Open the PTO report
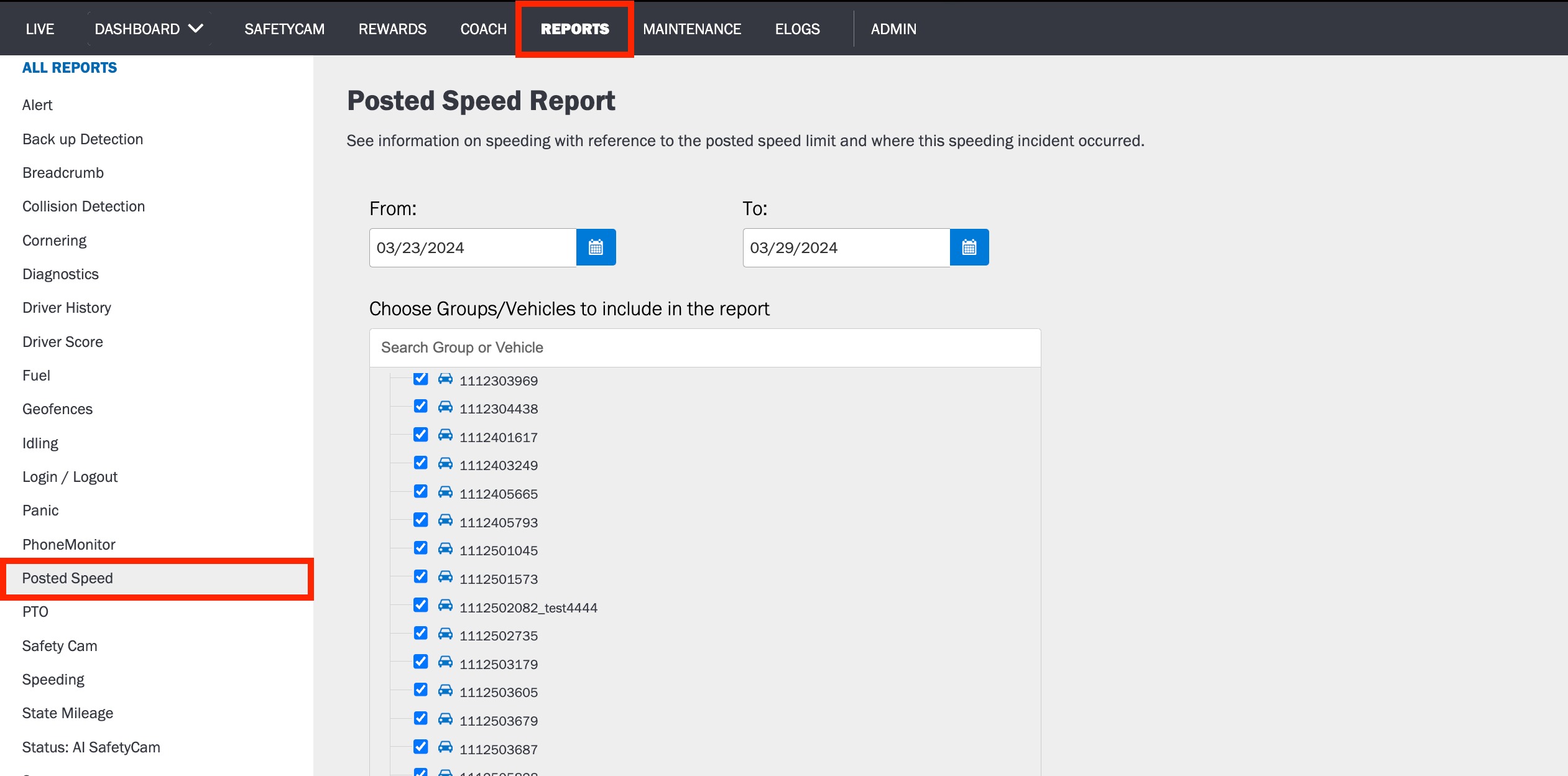 (x=35, y=612)
